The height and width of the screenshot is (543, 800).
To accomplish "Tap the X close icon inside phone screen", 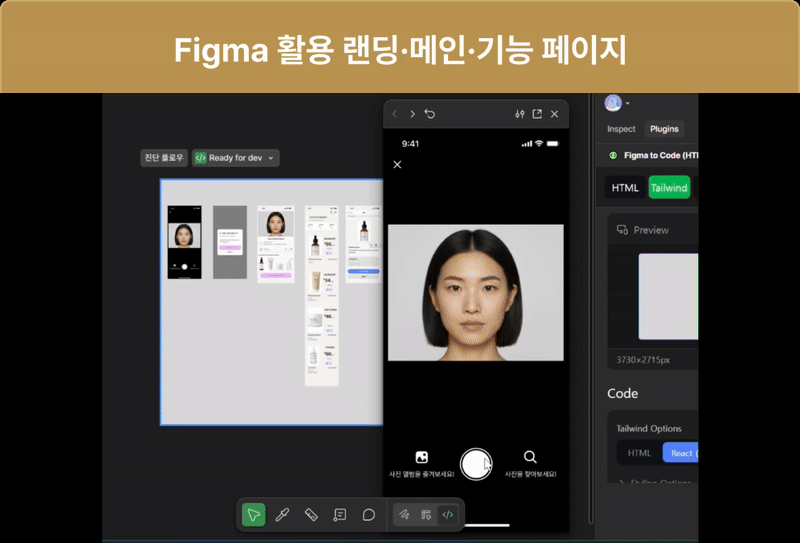I will tap(397, 164).
